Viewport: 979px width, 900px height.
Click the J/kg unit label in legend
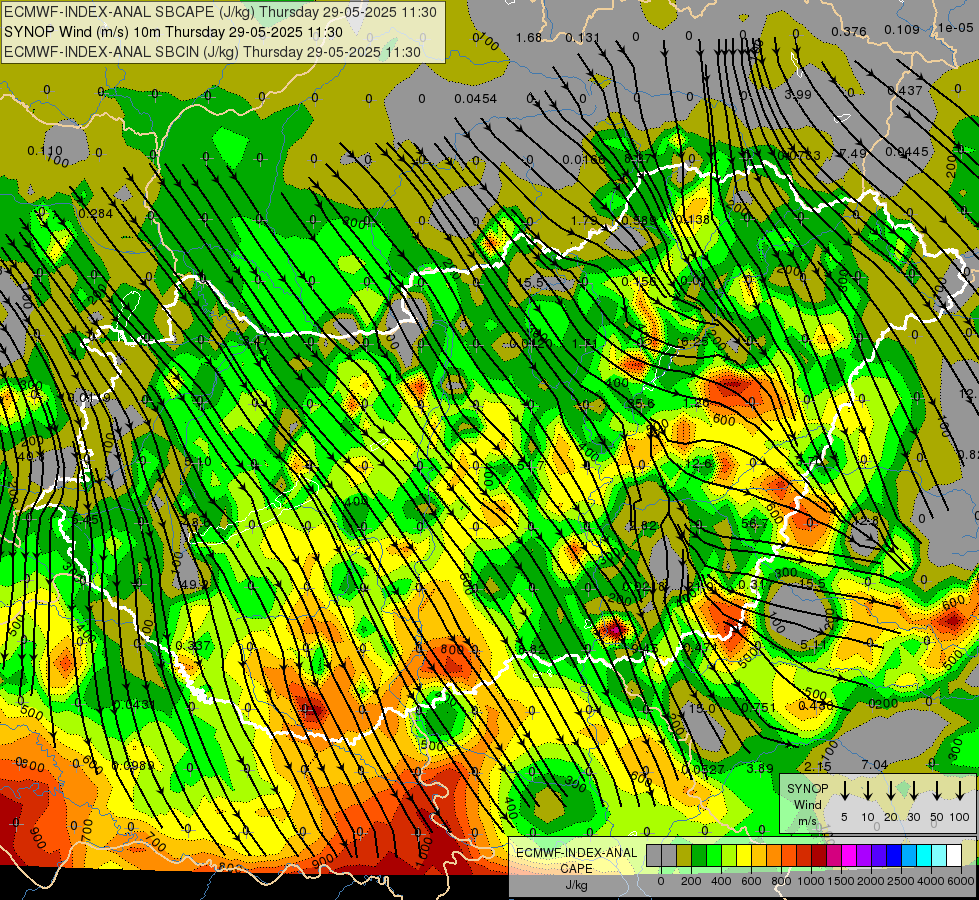click(x=576, y=886)
